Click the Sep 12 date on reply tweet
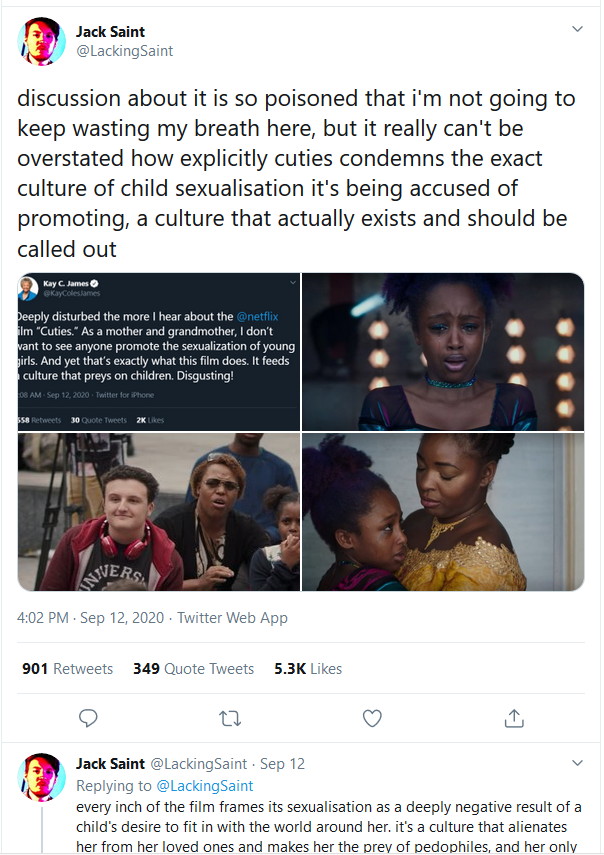 282,764
